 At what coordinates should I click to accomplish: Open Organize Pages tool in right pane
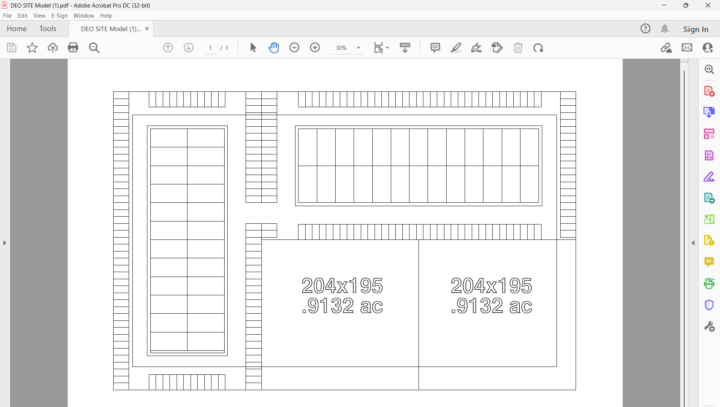click(x=709, y=134)
